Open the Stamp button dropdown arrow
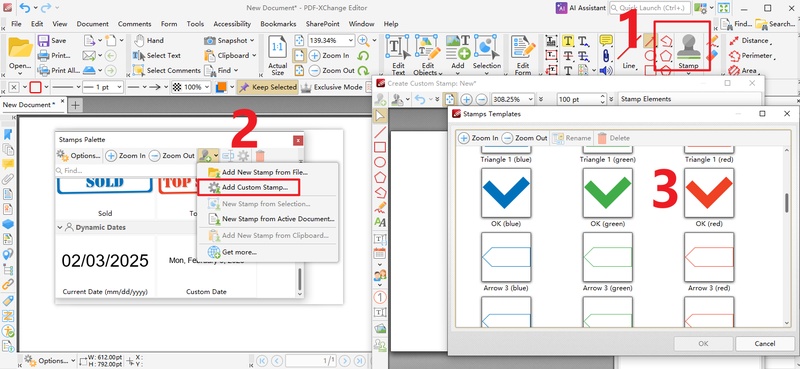800x369 pixels. pos(688,73)
